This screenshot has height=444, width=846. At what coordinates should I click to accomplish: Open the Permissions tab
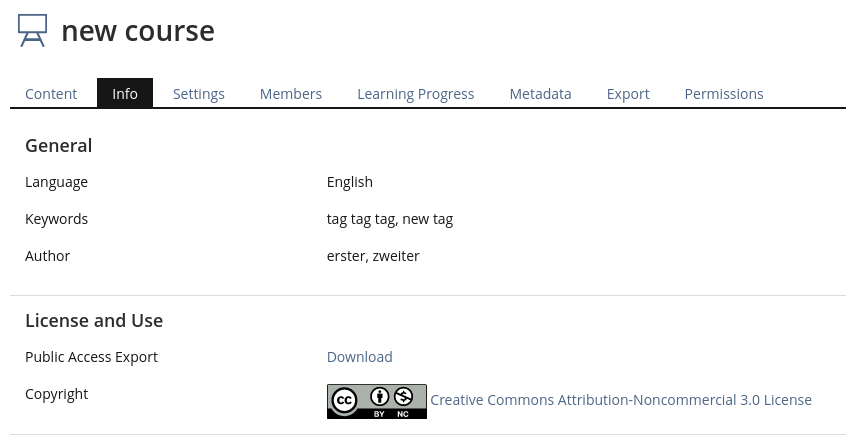(724, 94)
